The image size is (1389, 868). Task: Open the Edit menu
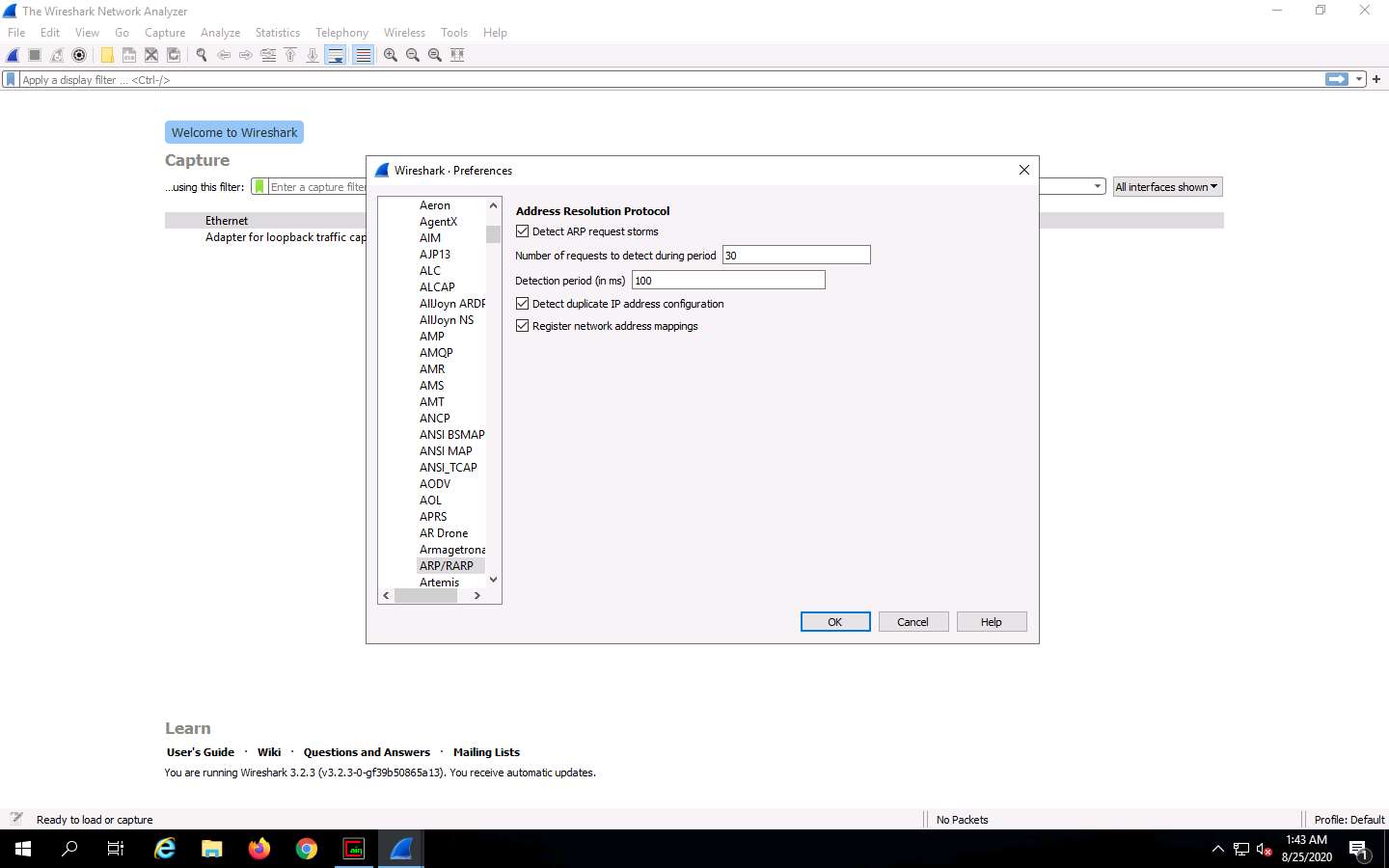coord(50,32)
